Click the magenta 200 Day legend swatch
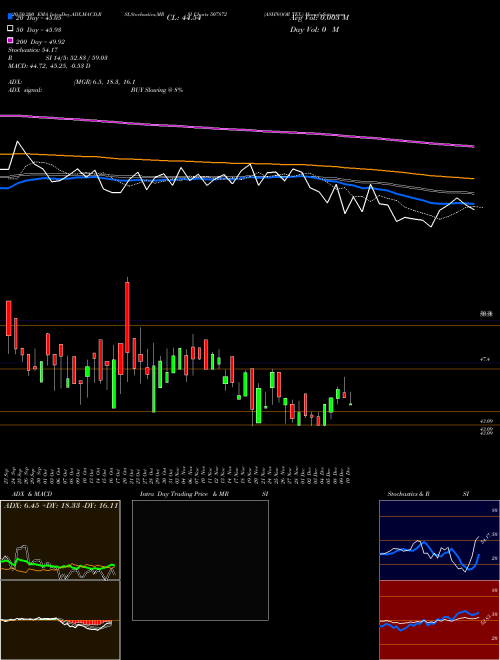 click(10, 41)
